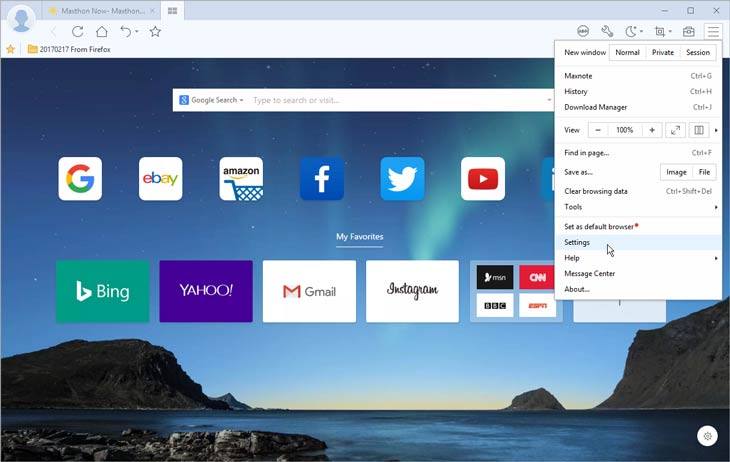Open the user avatar profile icon
Image resolution: width=730 pixels, height=462 pixels.
tap(21, 20)
